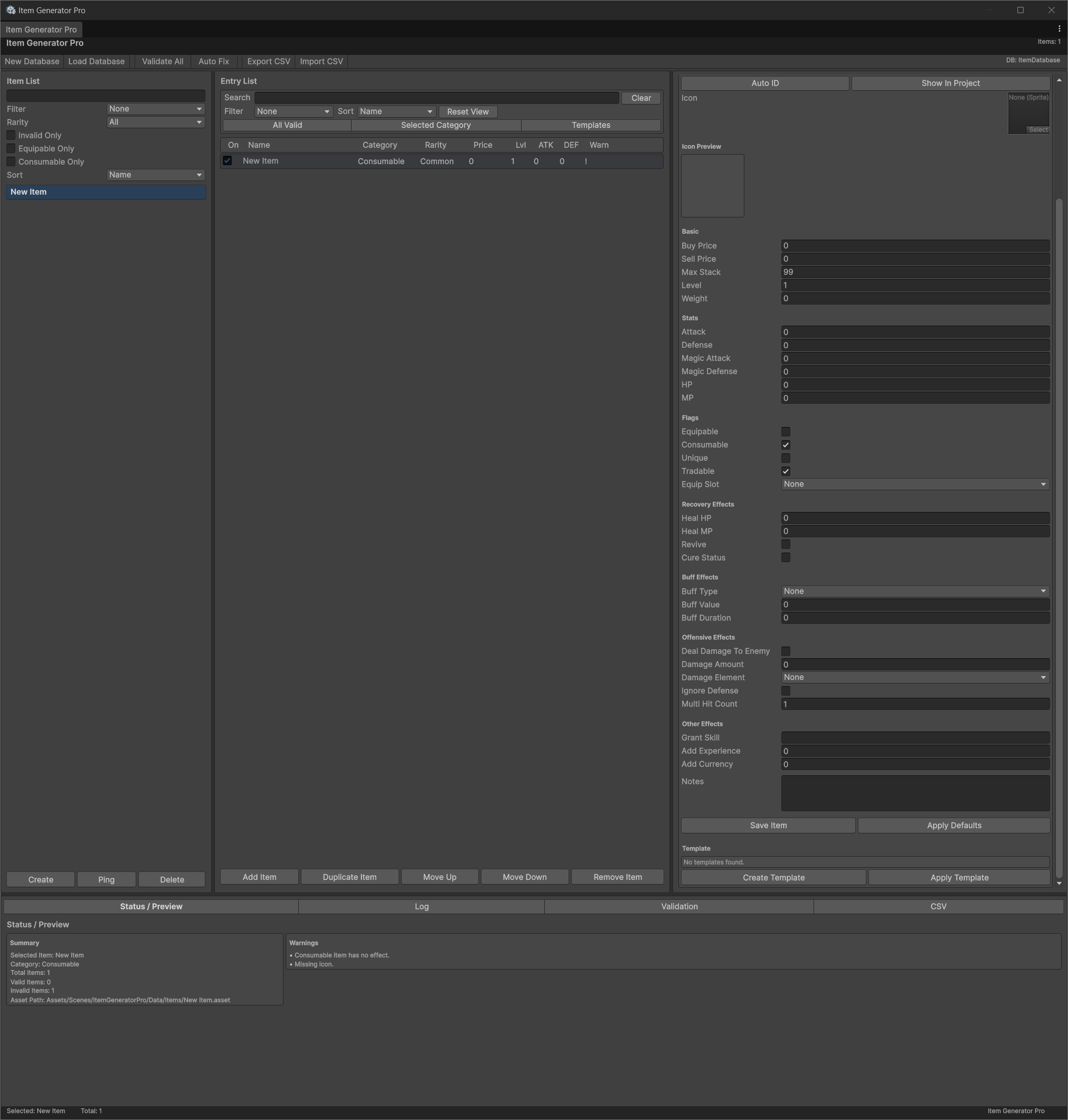
Task: Click the Select label on the Icon sprite field
Action: point(1038,130)
